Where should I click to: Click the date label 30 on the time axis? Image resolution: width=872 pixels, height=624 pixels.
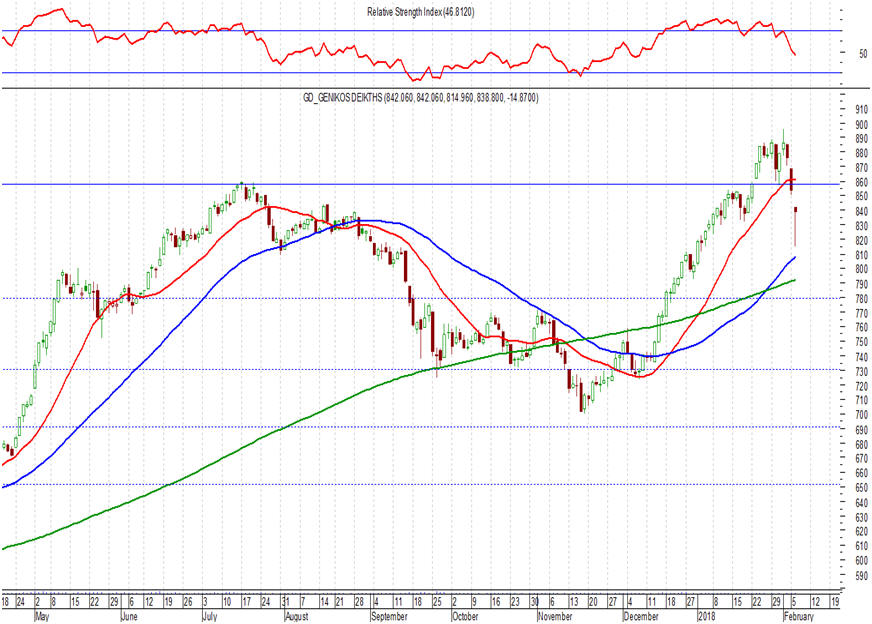pos(534,602)
